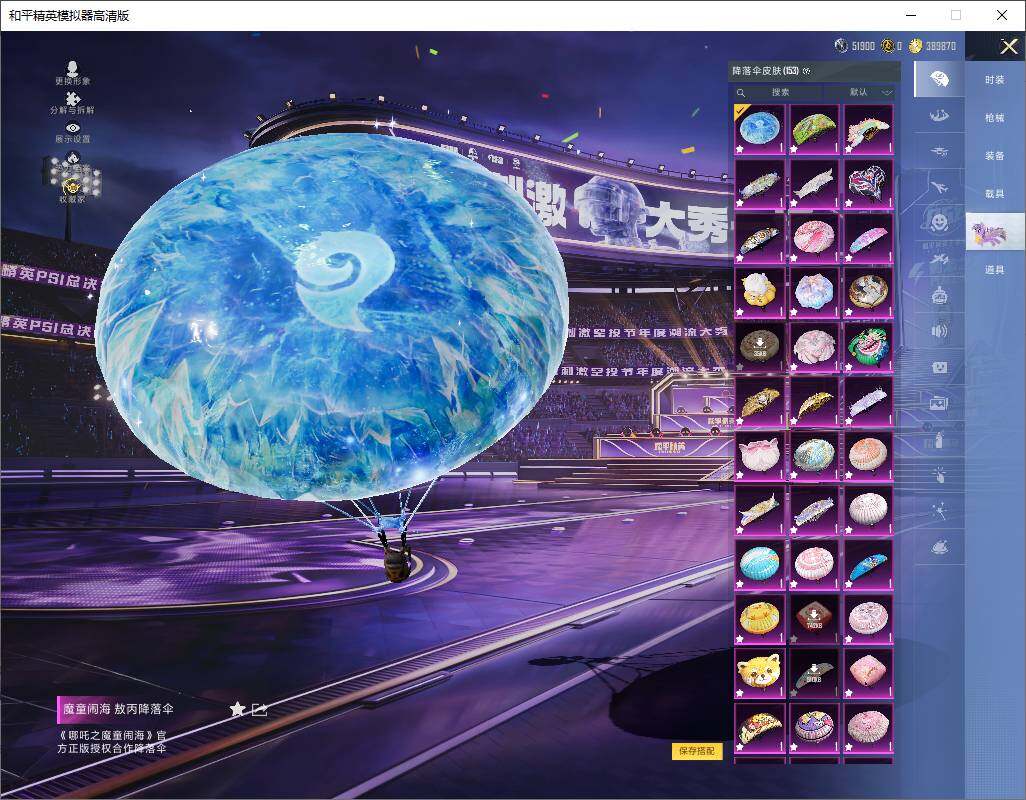Screen dimensions: 1026x800
Task: Select the pink square cushion parachute thumbnail
Action: [x=868, y=674]
